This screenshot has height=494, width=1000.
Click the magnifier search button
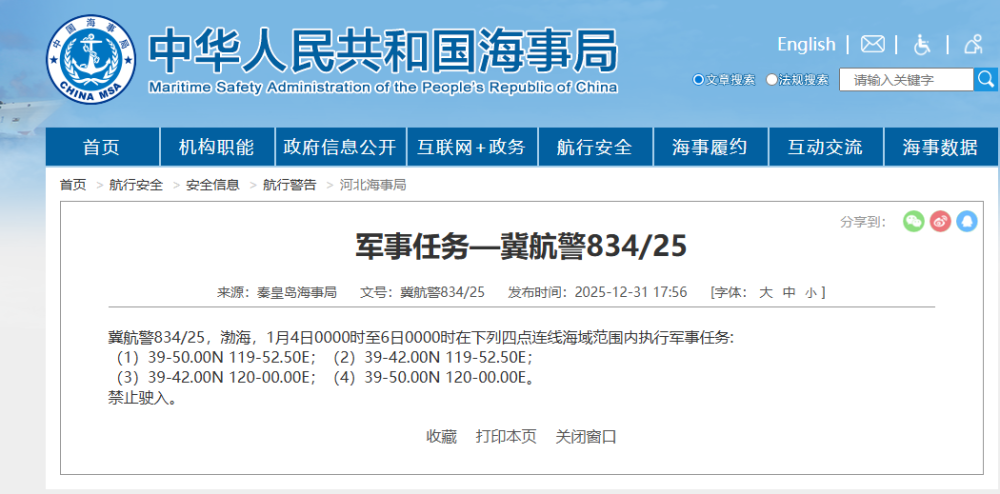point(986,80)
